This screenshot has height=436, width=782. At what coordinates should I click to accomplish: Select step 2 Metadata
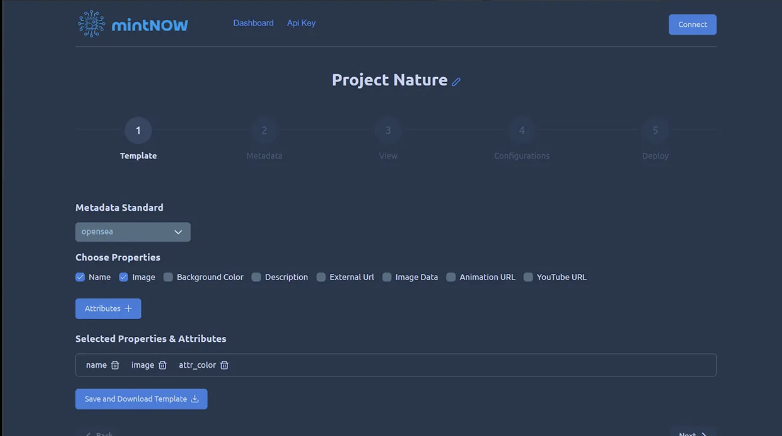(x=264, y=131)
